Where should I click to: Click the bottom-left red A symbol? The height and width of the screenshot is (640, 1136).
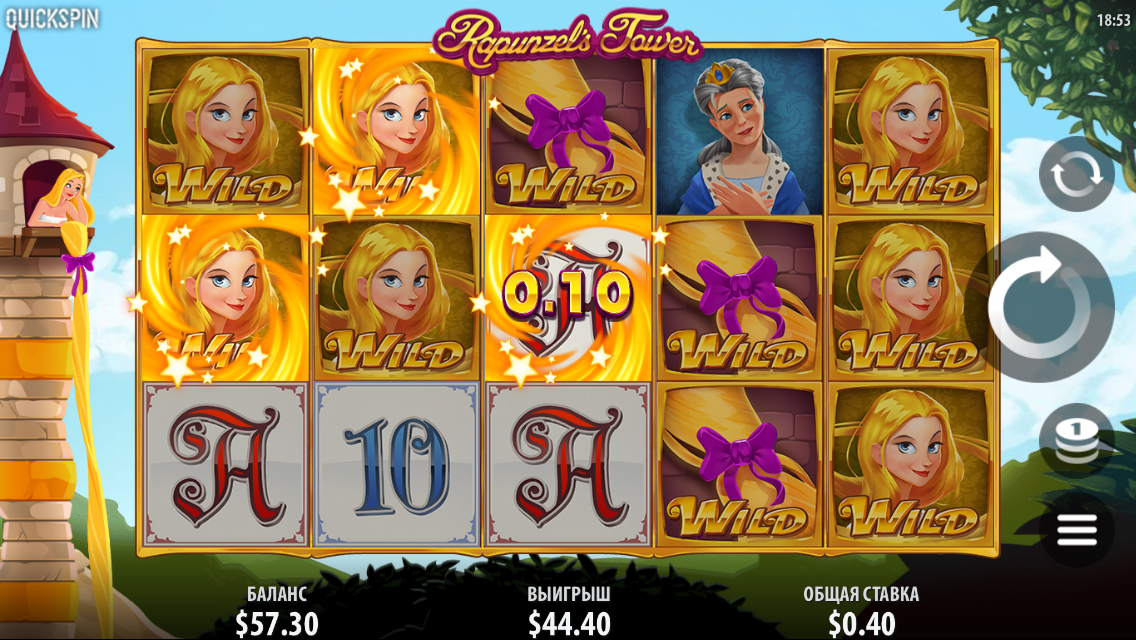[x=225, y=465]
